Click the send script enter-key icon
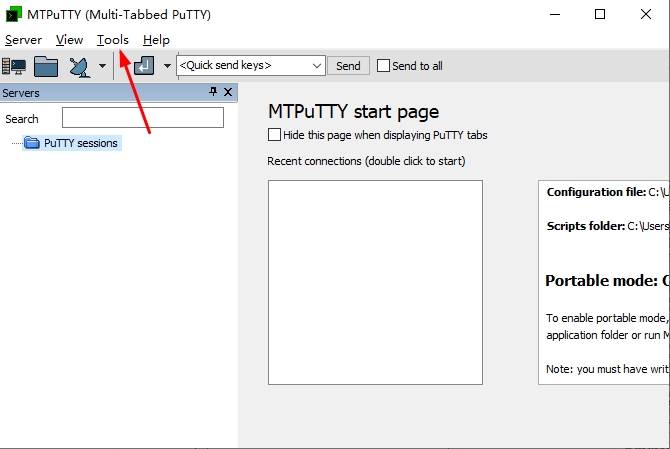The width and height of the screenshot is (670, 449). (144, 66)
